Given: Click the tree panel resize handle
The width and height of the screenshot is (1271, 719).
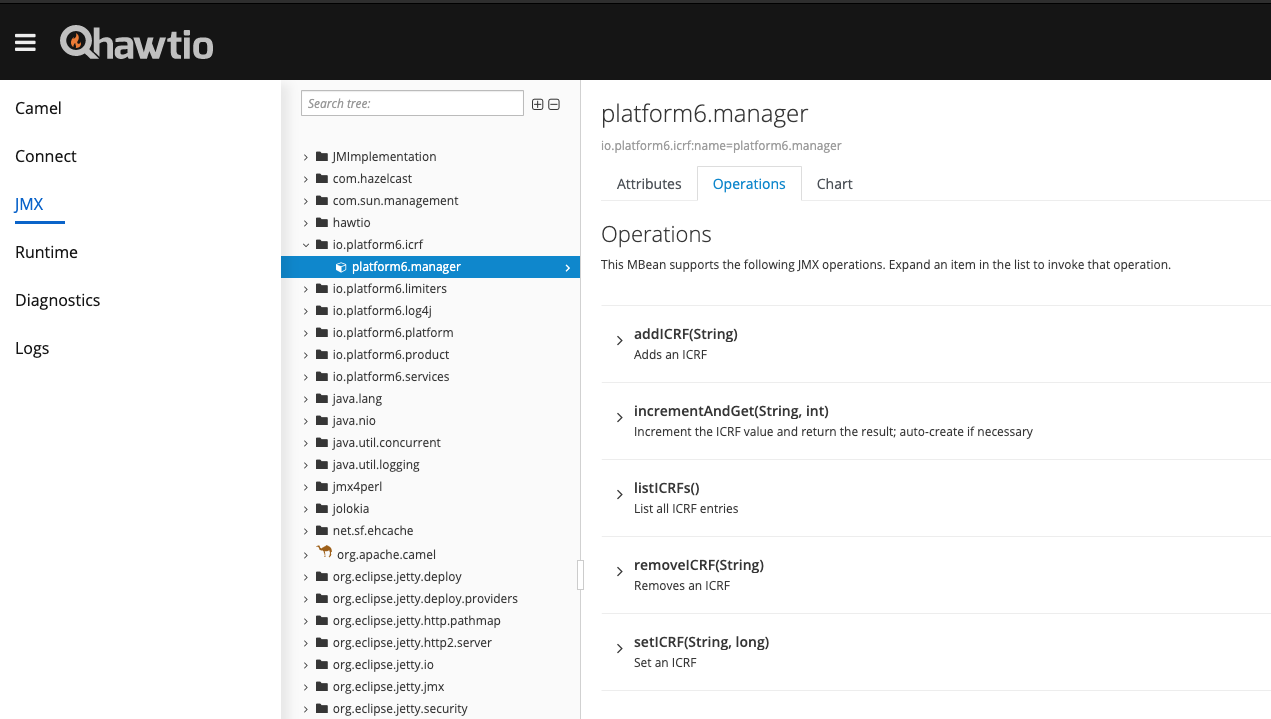Looking at the screenshot, I should pyautogui.click(x=580, y=575).
